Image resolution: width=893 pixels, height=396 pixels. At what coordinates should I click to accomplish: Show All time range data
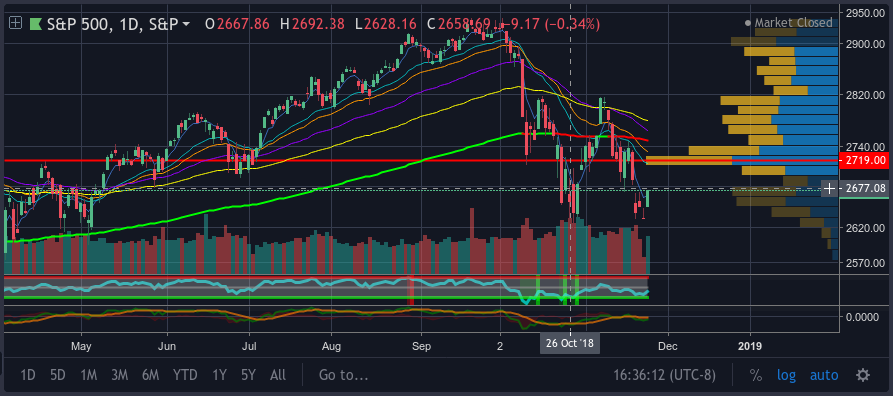pos(278,375)
